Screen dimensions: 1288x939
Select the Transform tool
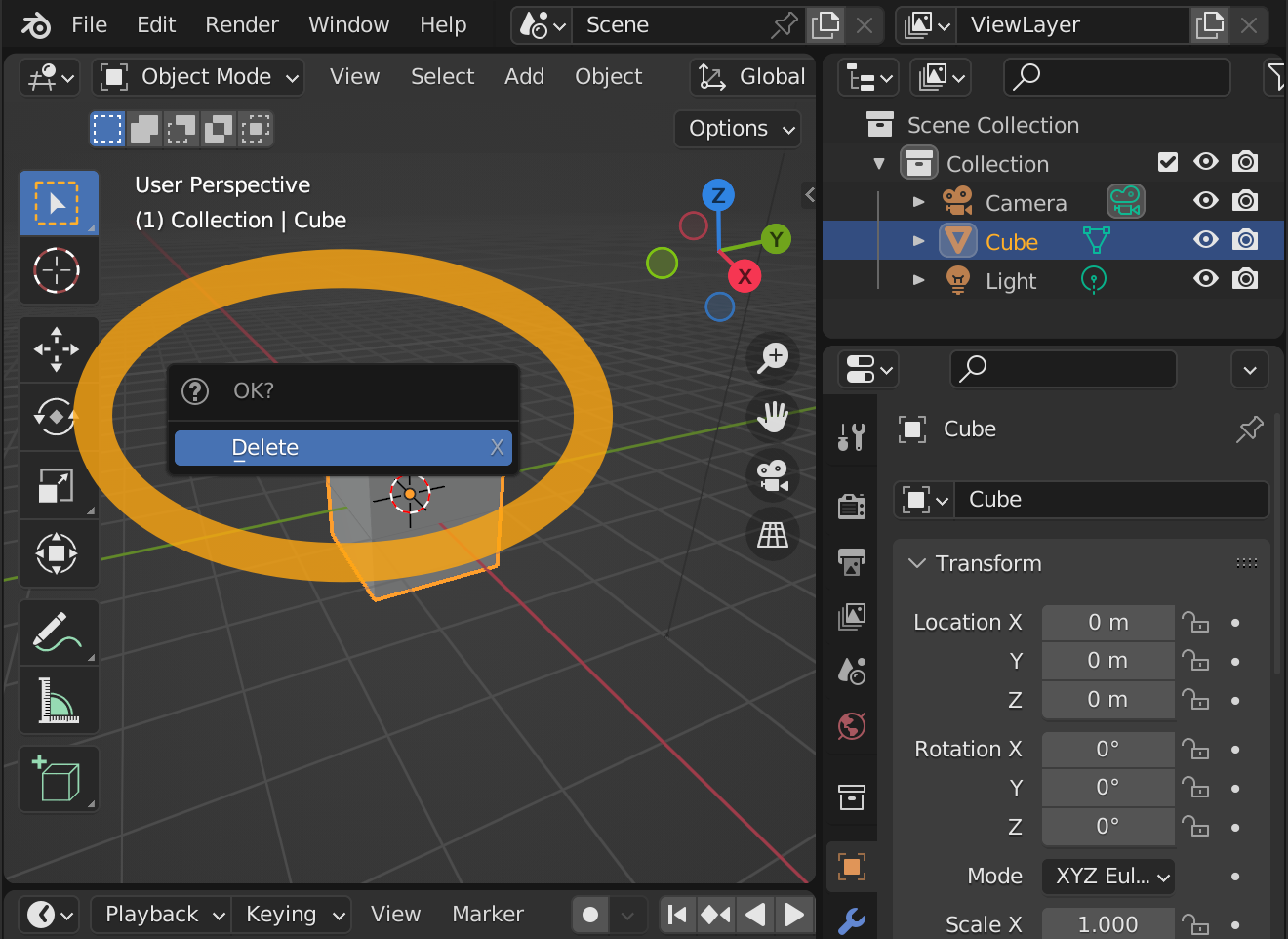59,553
